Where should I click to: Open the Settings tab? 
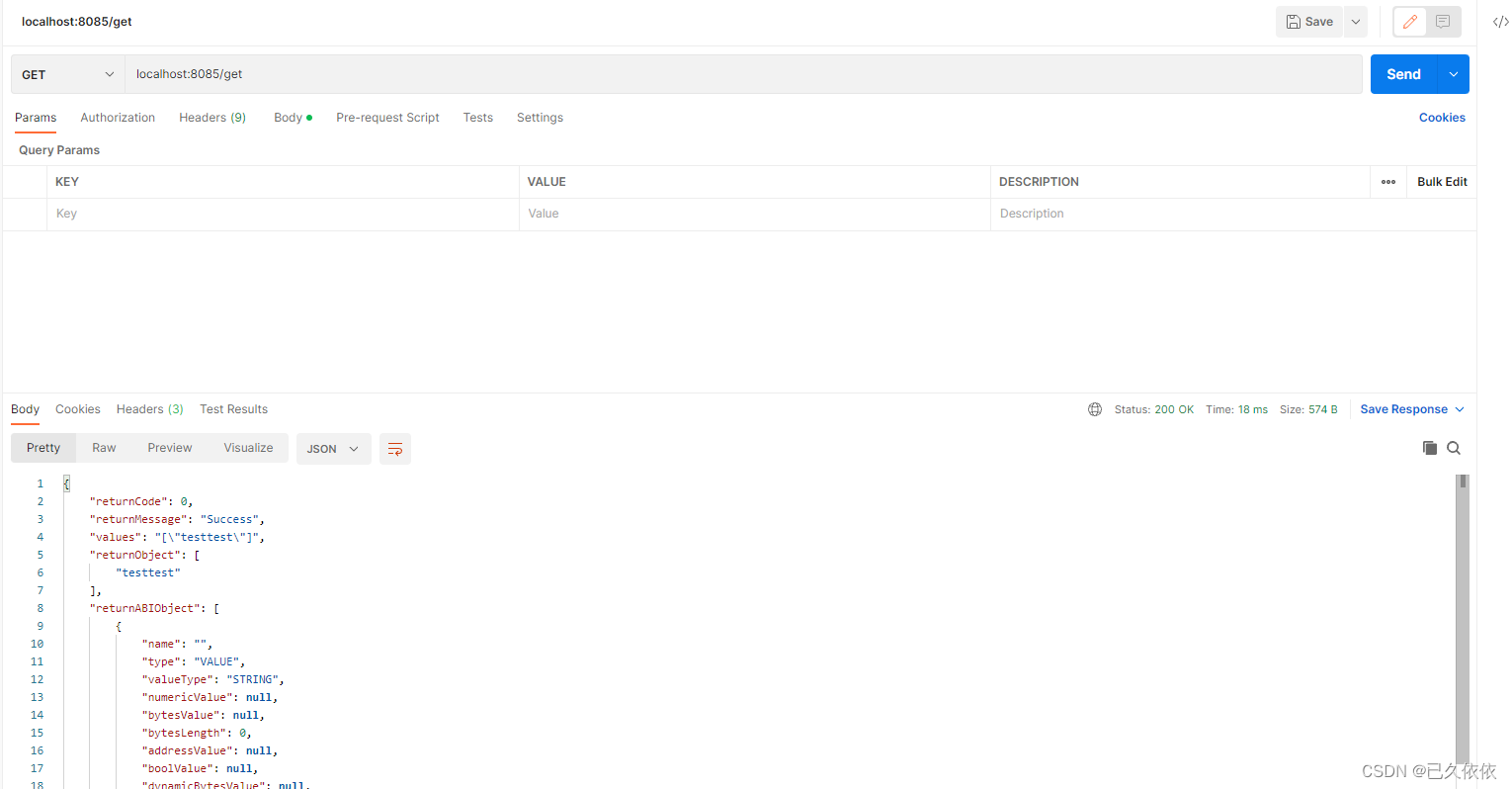(540, 118)
